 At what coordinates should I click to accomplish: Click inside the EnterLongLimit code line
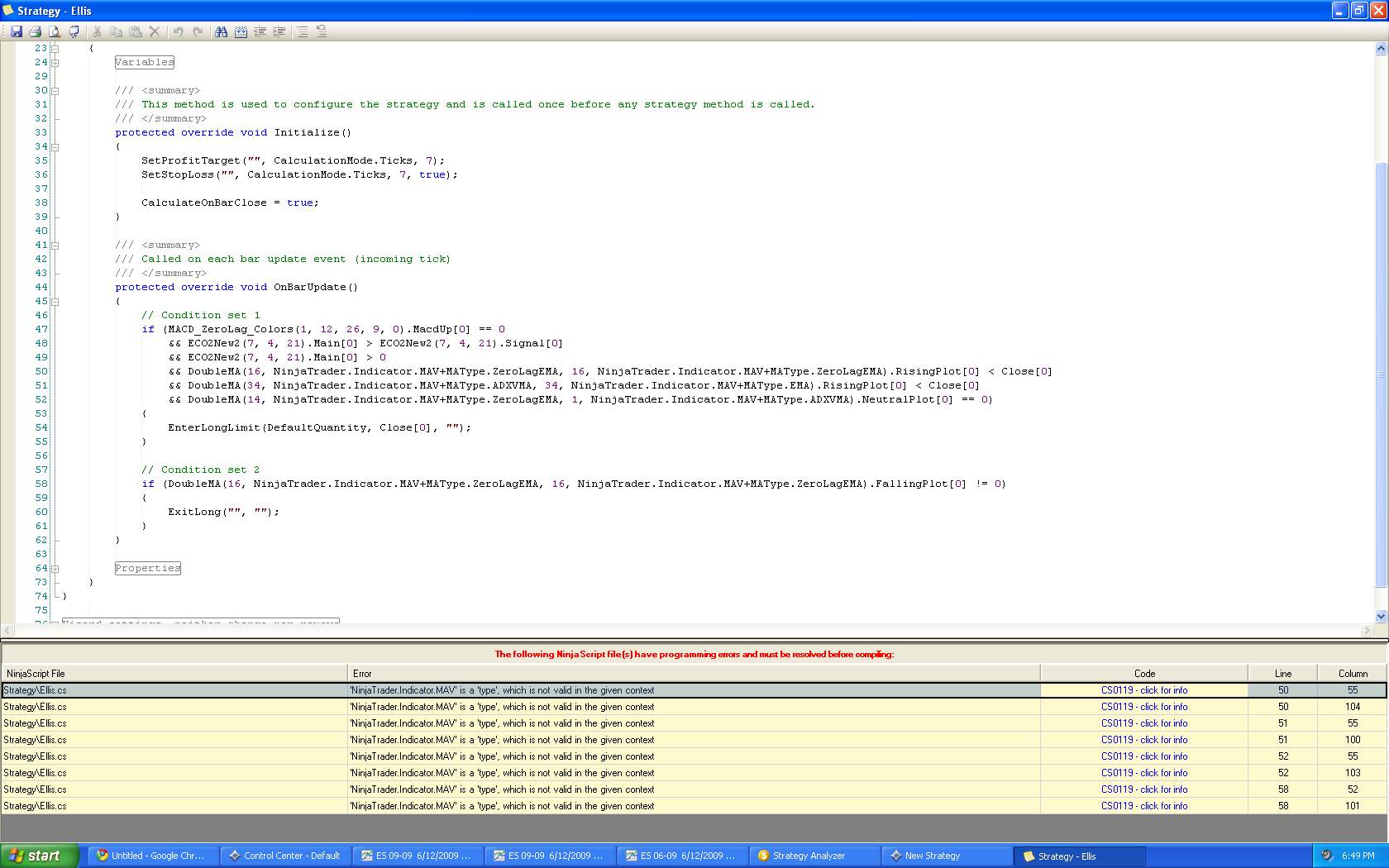(x=319, y=427)
